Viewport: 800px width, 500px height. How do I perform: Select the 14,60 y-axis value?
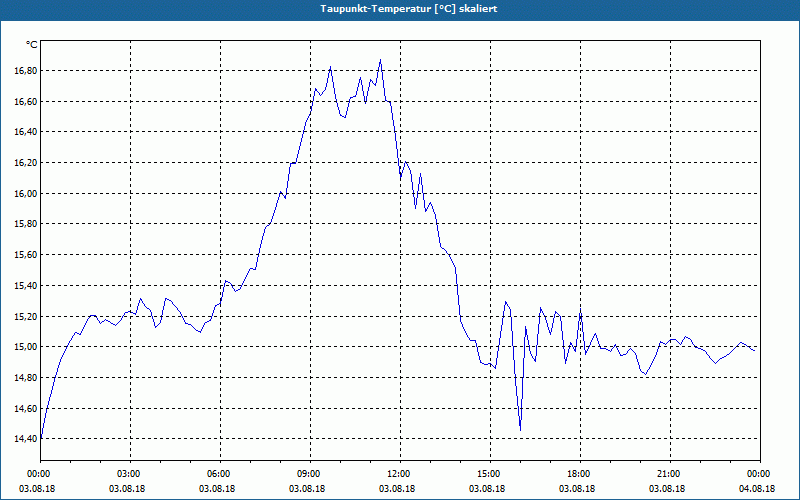(x=26, y=408)
